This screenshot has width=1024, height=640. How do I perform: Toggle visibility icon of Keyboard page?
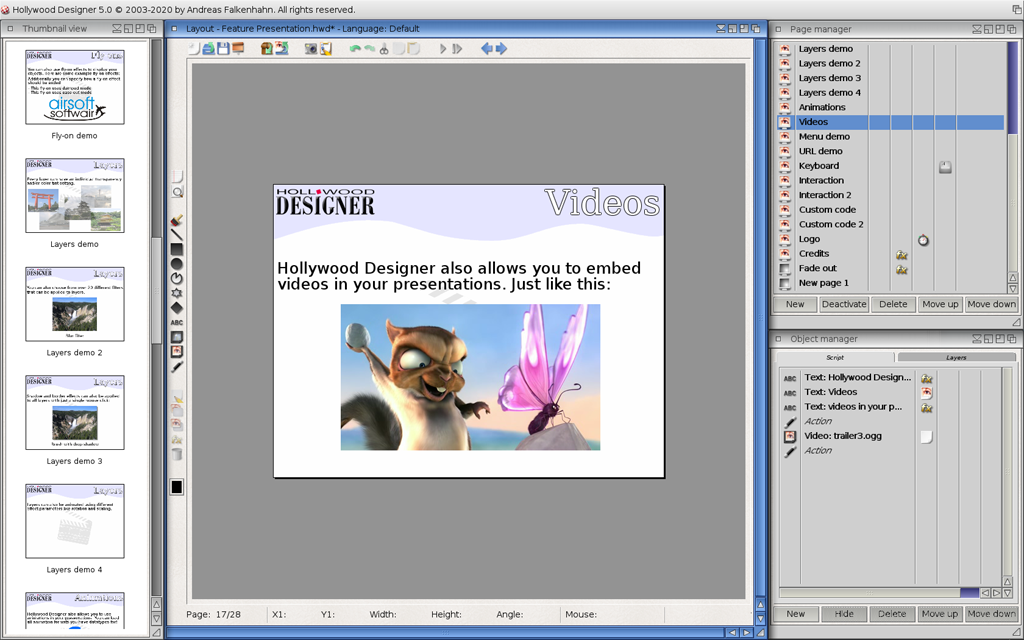pos(785,167)
